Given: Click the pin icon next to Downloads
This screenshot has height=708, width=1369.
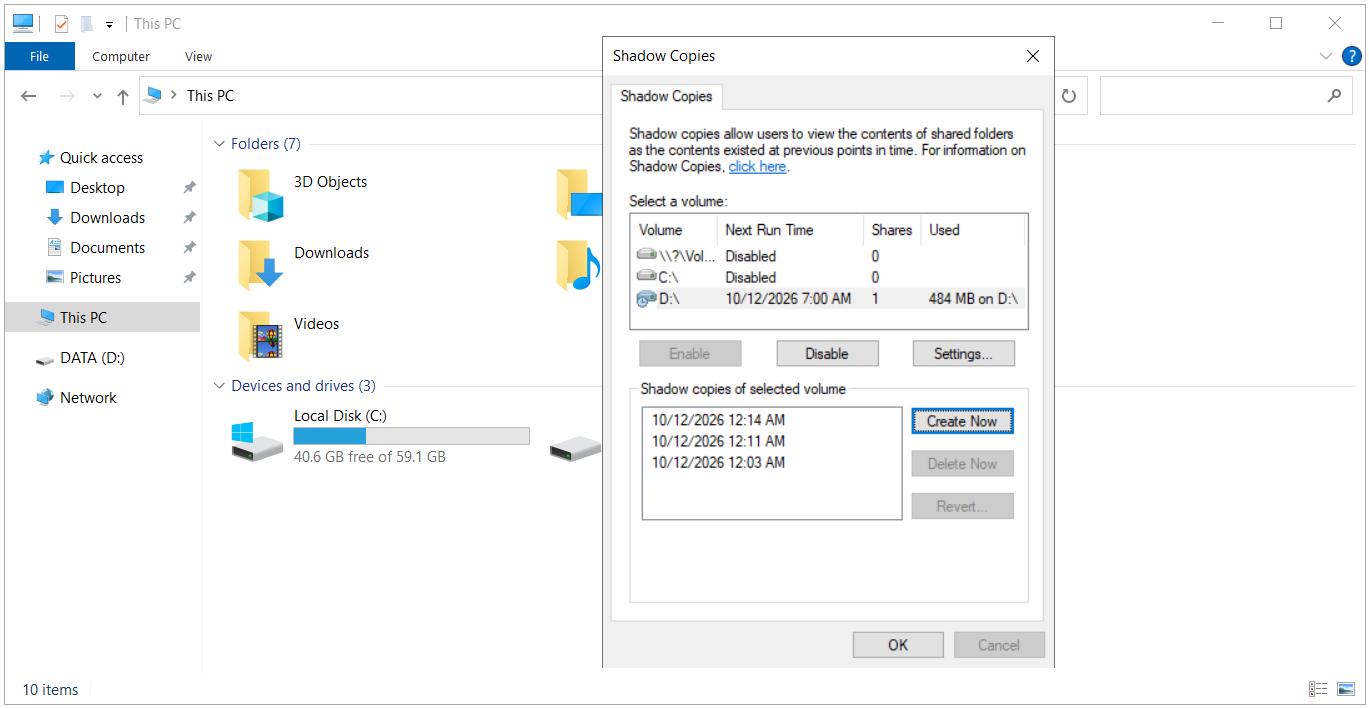Looking at the screenshot, I should [189, 218].
